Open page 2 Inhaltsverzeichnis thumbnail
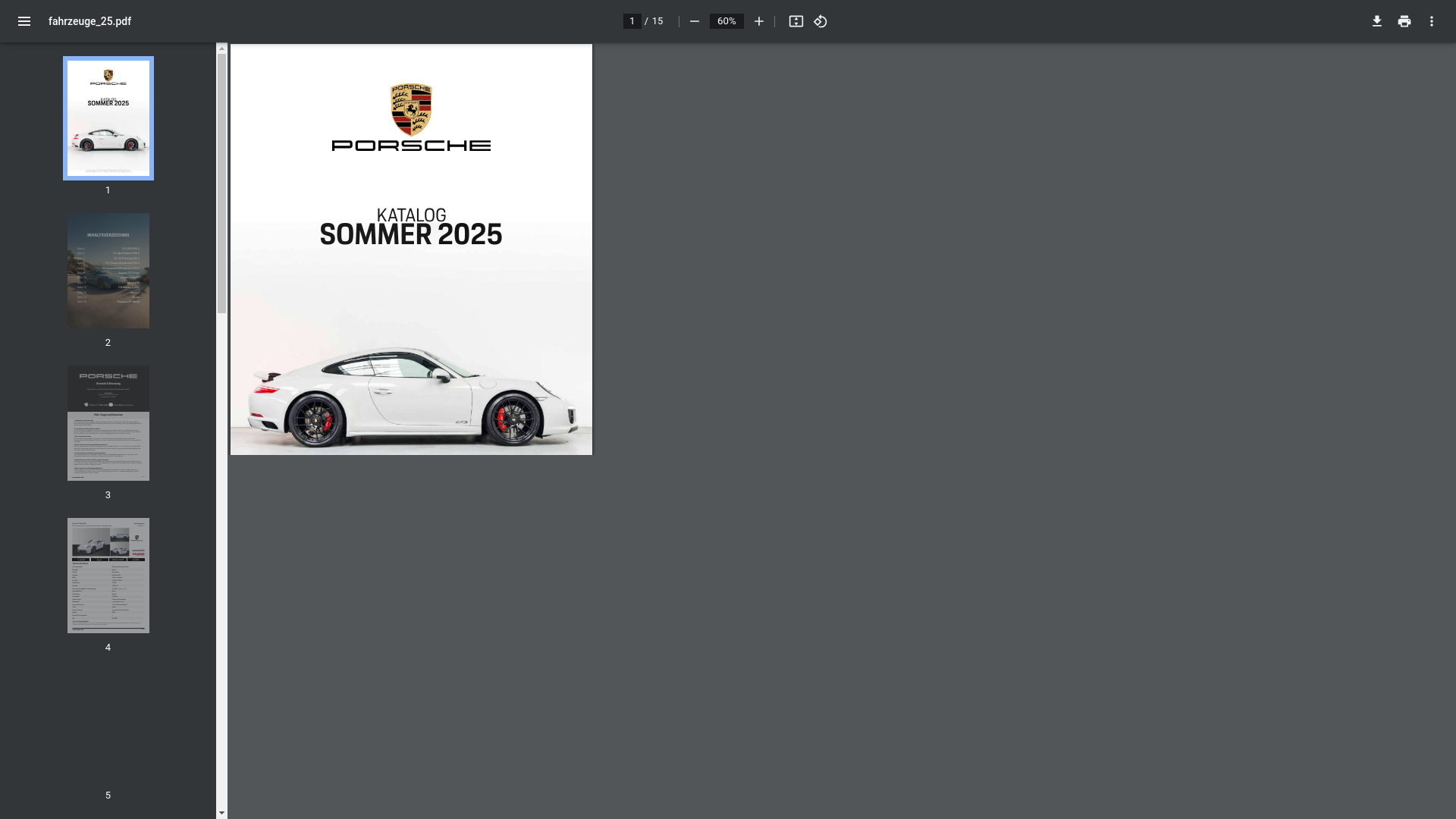 pyautogui.click(x=108, y=271)
